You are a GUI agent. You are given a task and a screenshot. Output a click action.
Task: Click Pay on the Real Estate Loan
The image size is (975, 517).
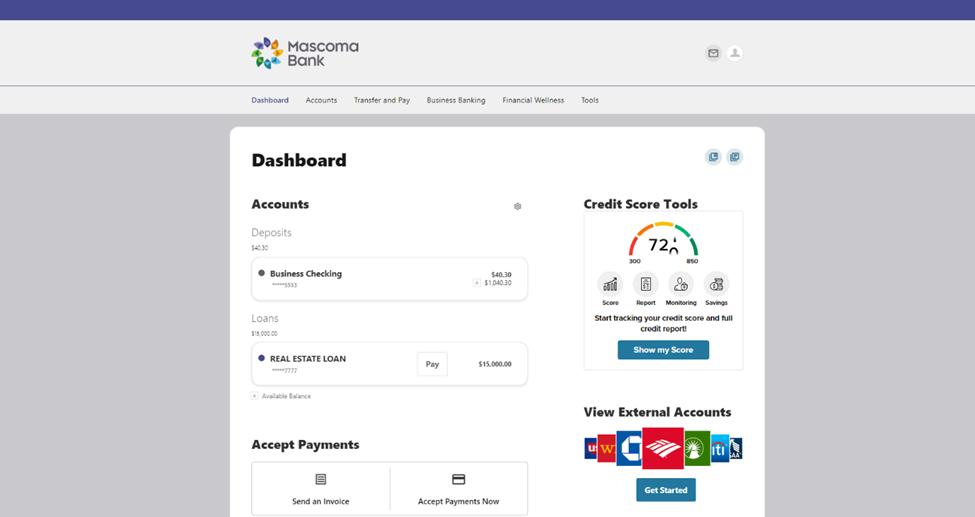pos(432,365)
